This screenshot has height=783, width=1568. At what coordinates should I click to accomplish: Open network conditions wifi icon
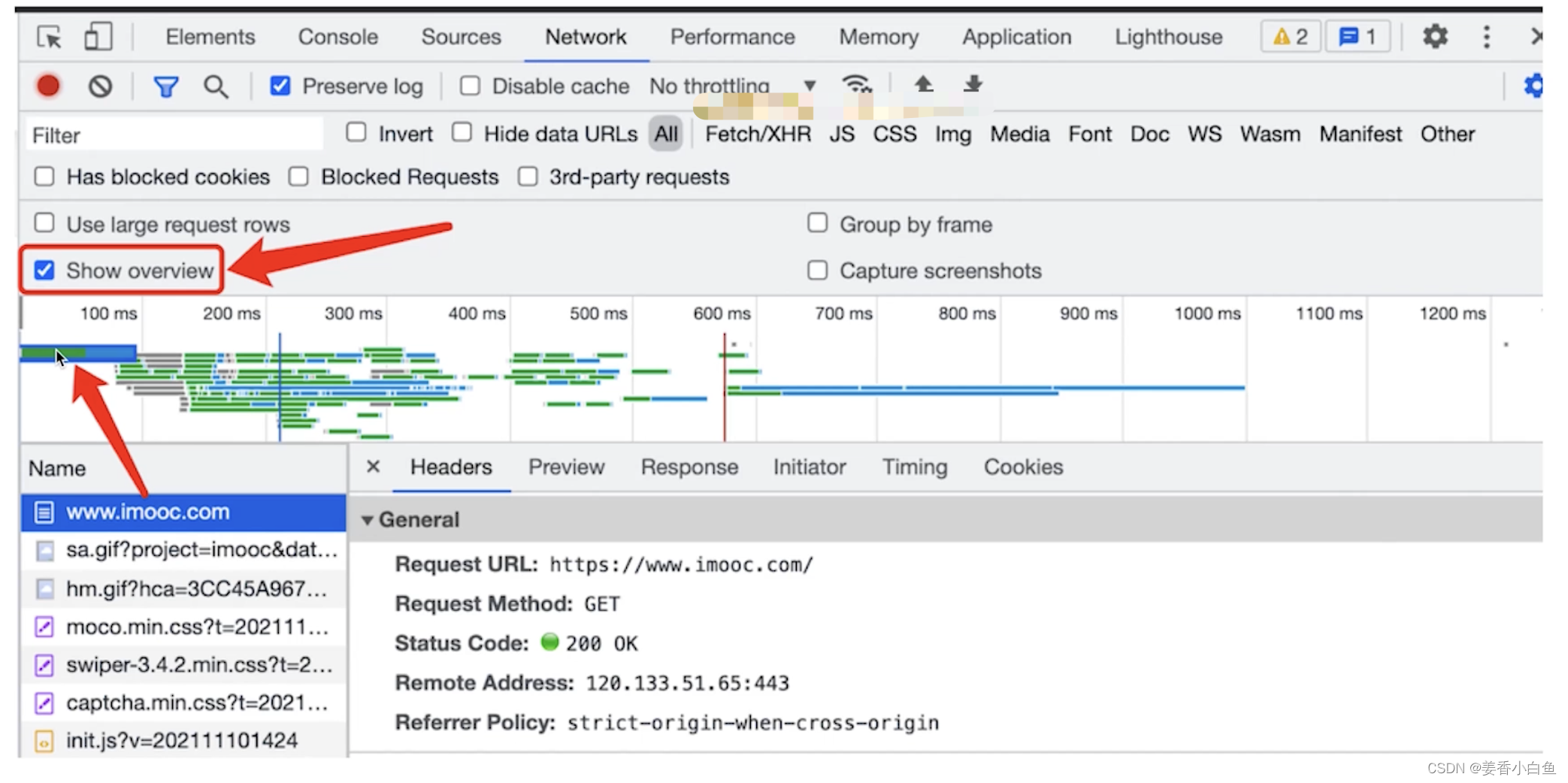click(x=857, y=84)
